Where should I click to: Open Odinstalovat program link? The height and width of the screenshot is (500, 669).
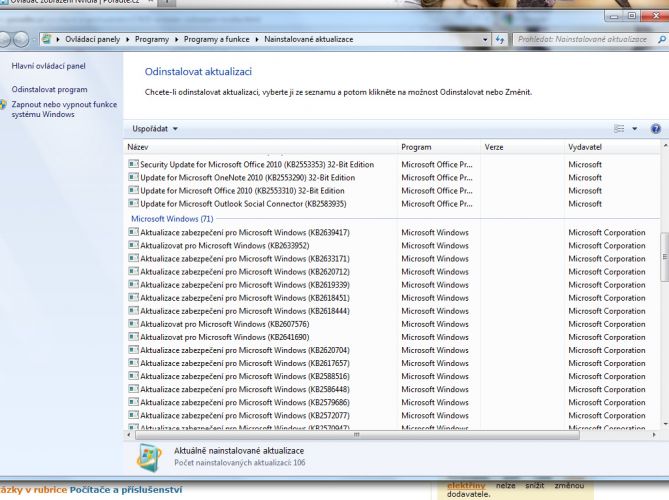(x=49, y=90)
